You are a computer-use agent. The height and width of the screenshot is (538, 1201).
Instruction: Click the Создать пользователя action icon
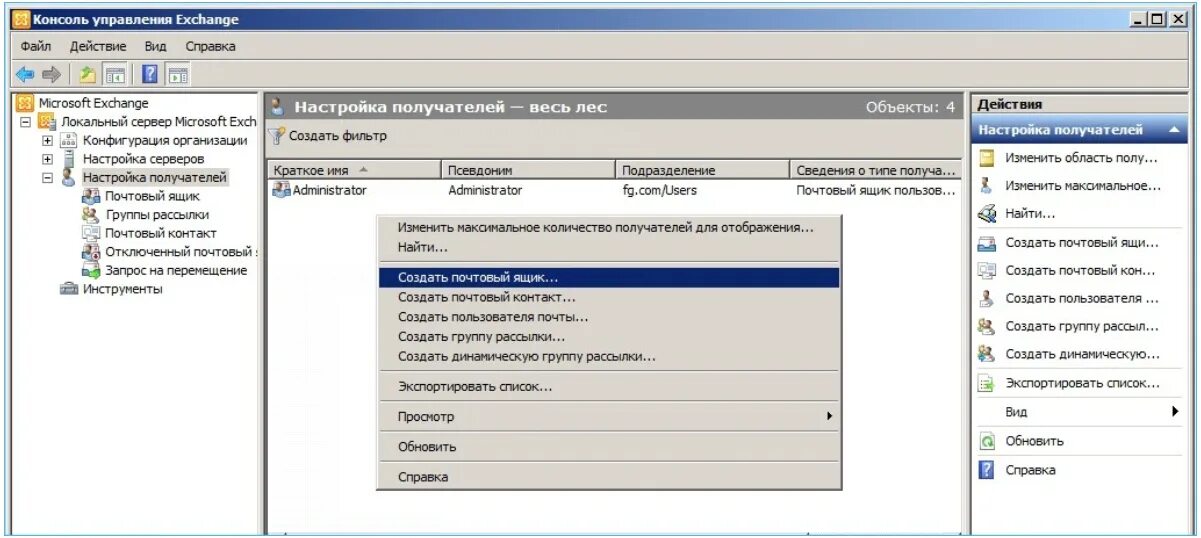pyautogui.click(x=987, y=298)
